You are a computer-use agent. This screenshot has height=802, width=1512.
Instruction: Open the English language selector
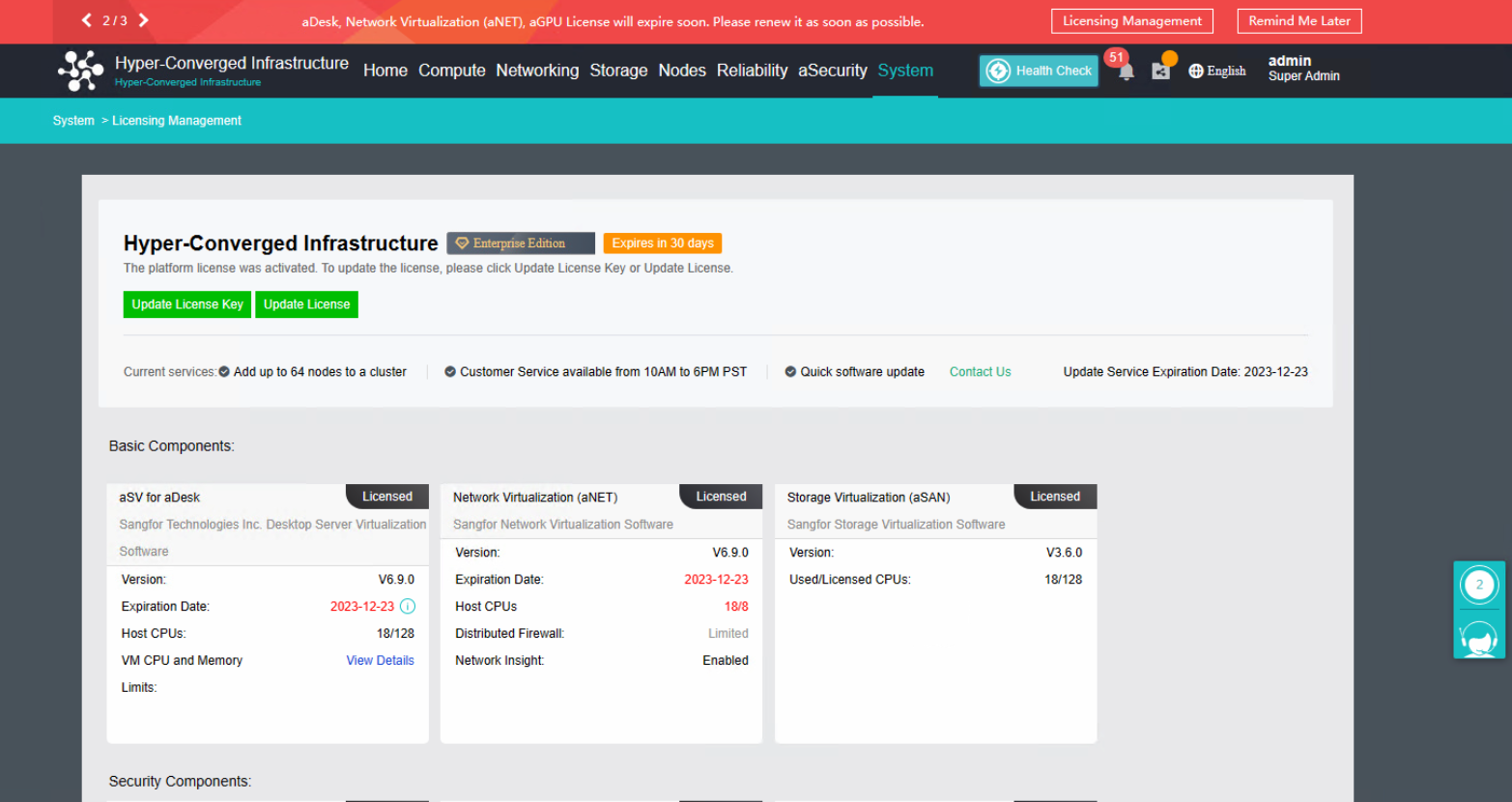point(1217,71)
